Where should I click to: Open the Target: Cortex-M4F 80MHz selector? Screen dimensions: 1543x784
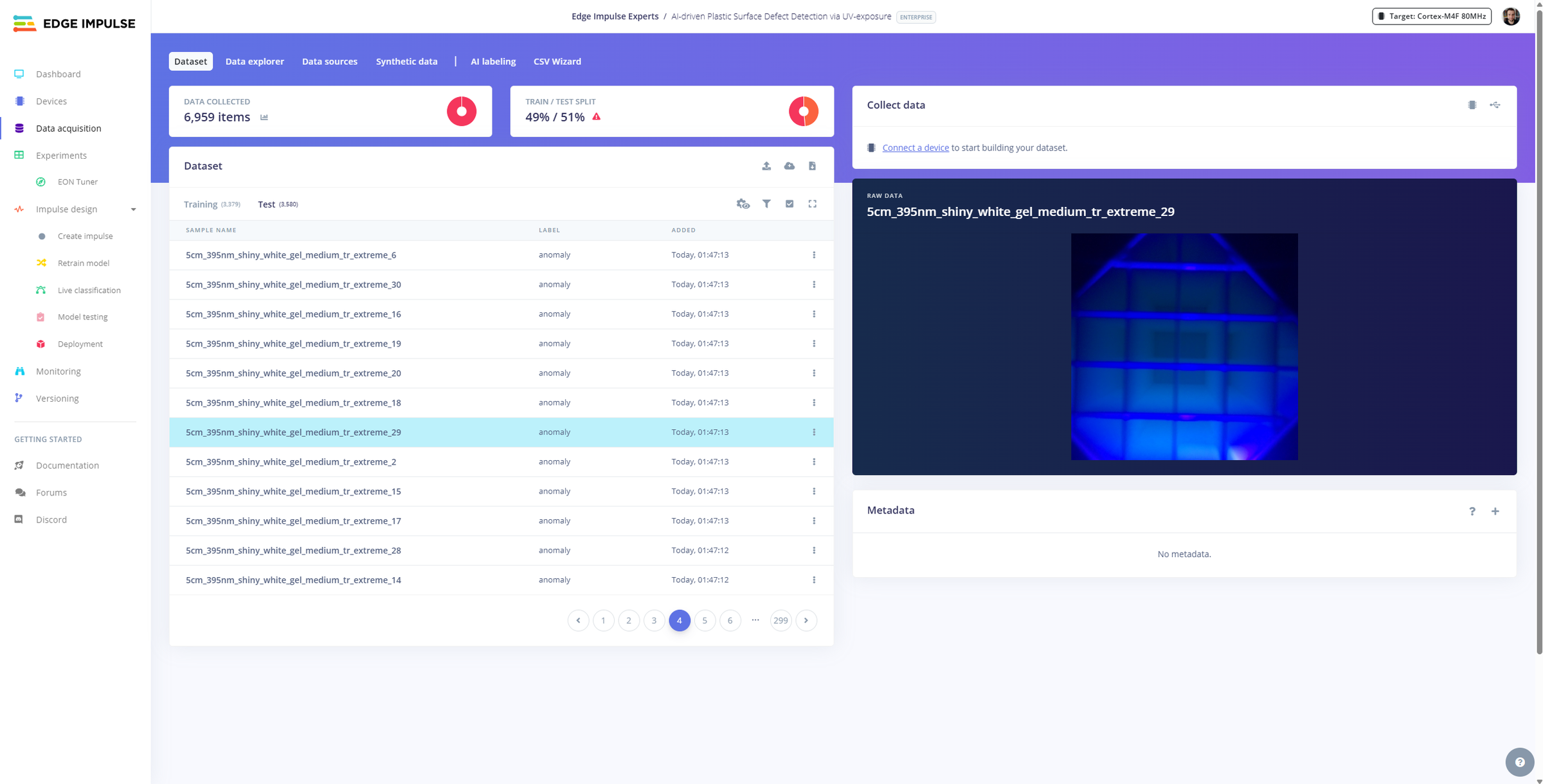click(x=1432, y=17)
